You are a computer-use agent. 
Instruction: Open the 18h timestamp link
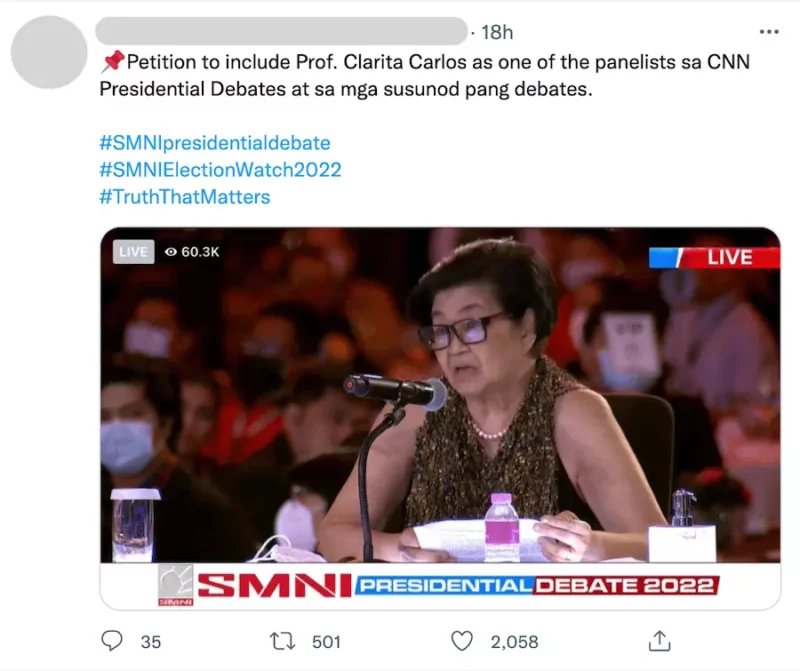497,32
